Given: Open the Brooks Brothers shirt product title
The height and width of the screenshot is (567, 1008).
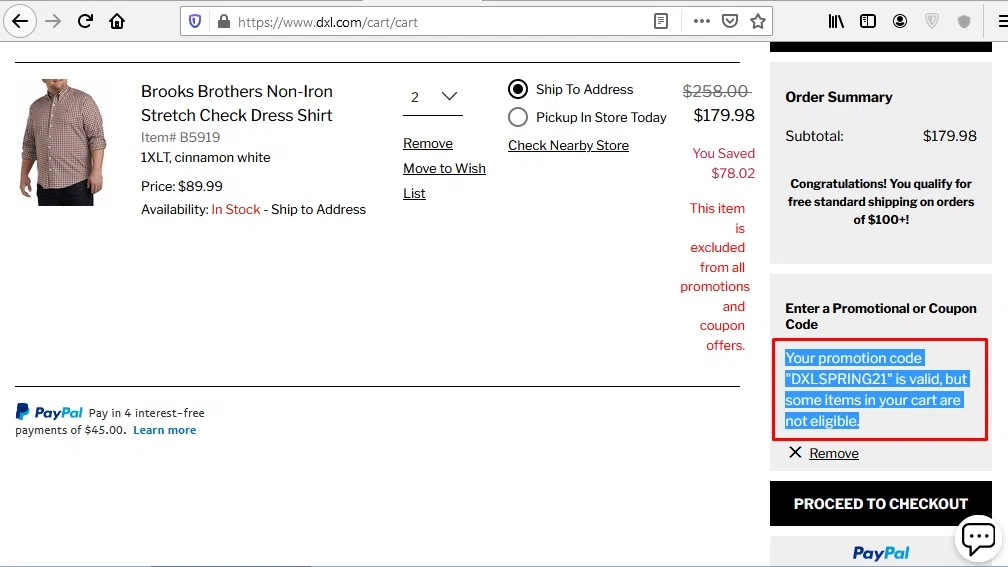Looking at the screenshot, I should [x=237, y=103].
